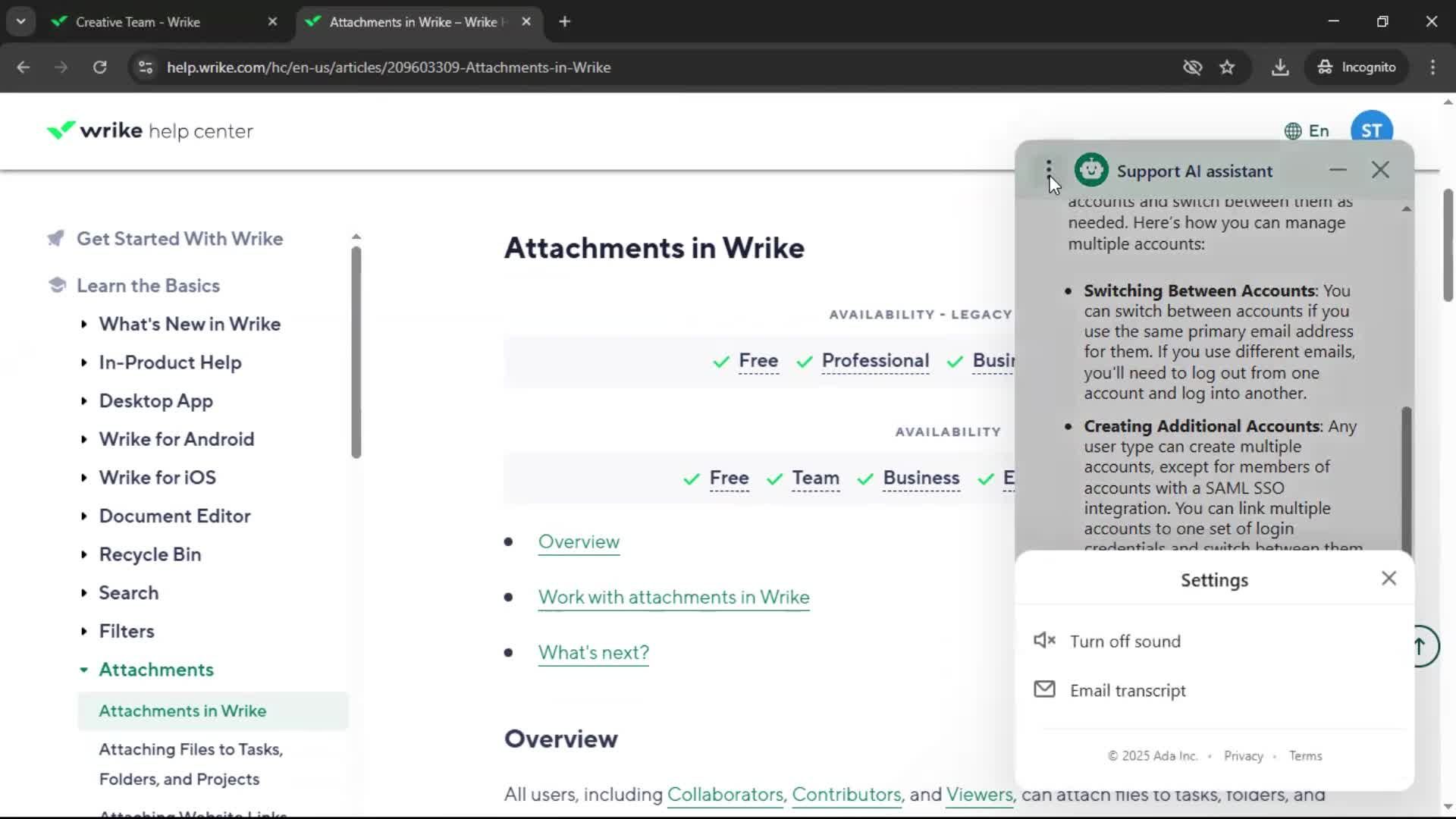Viewport: 1456px width, 819px height.
Task: Click the Business plan label
Action: 921,479
